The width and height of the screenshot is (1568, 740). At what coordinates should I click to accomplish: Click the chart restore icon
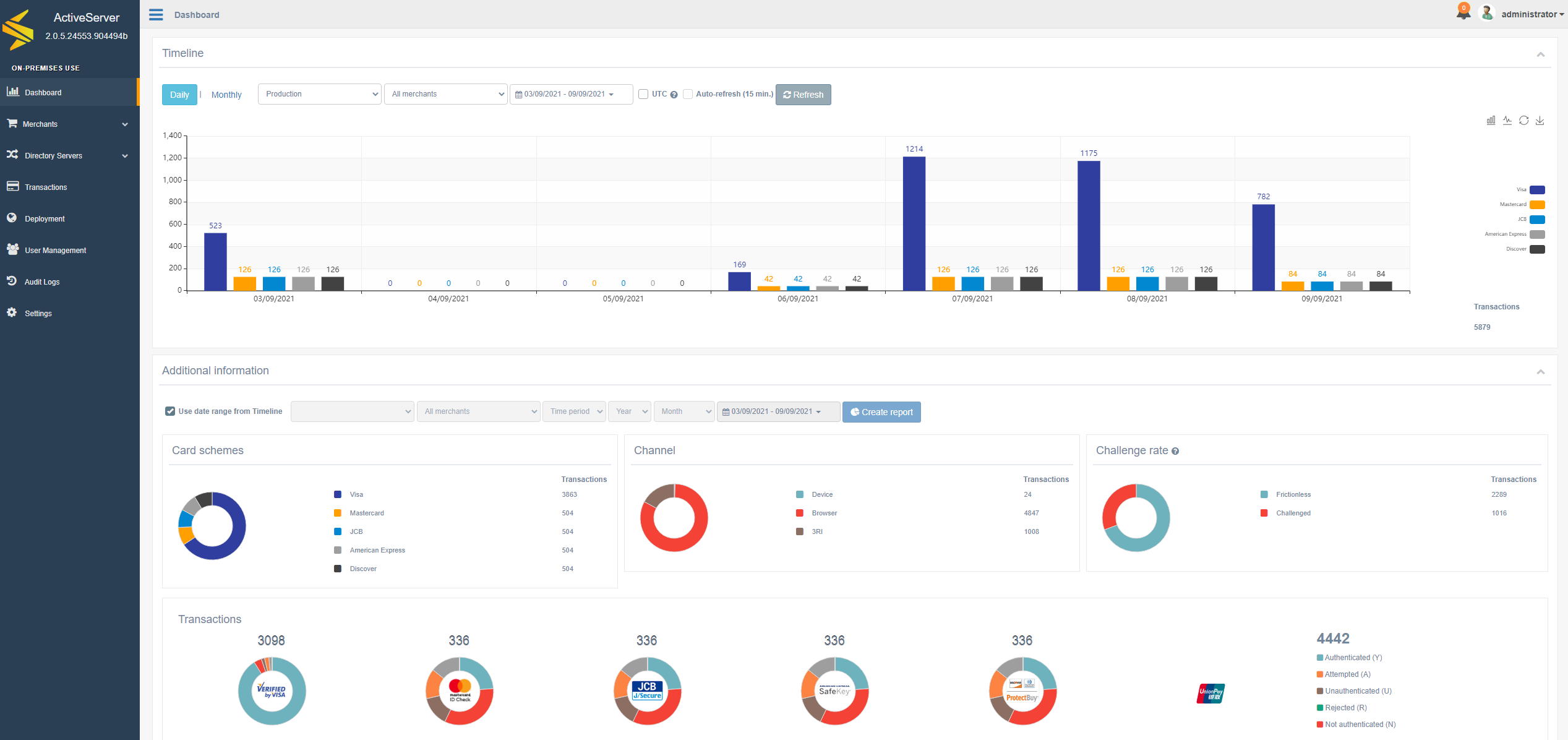pyautogui.click(x=1523, y=121)
